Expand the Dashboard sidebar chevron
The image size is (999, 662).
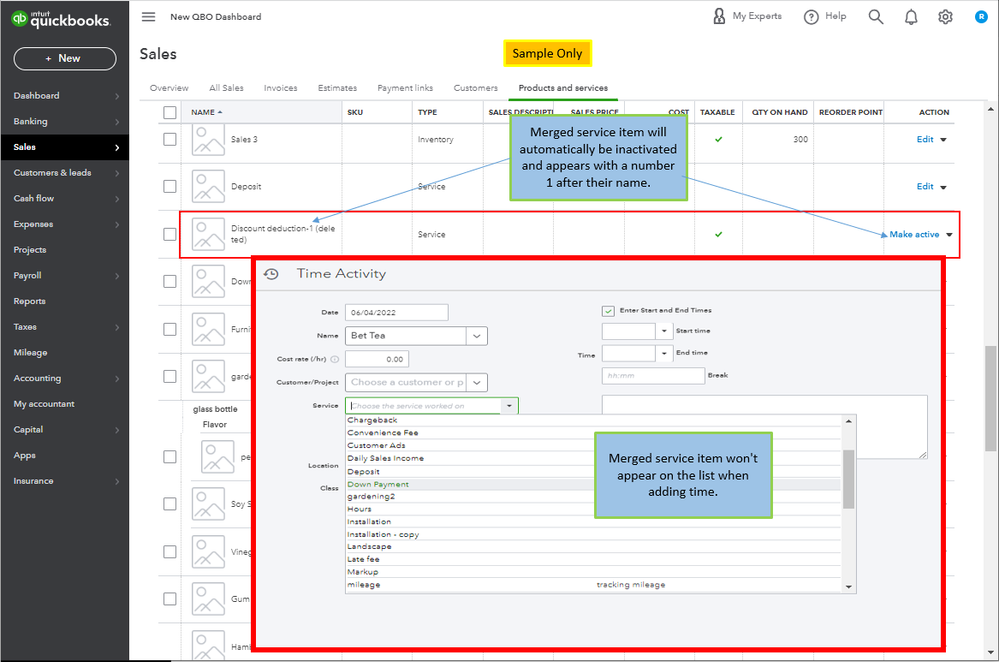point(117,96)
